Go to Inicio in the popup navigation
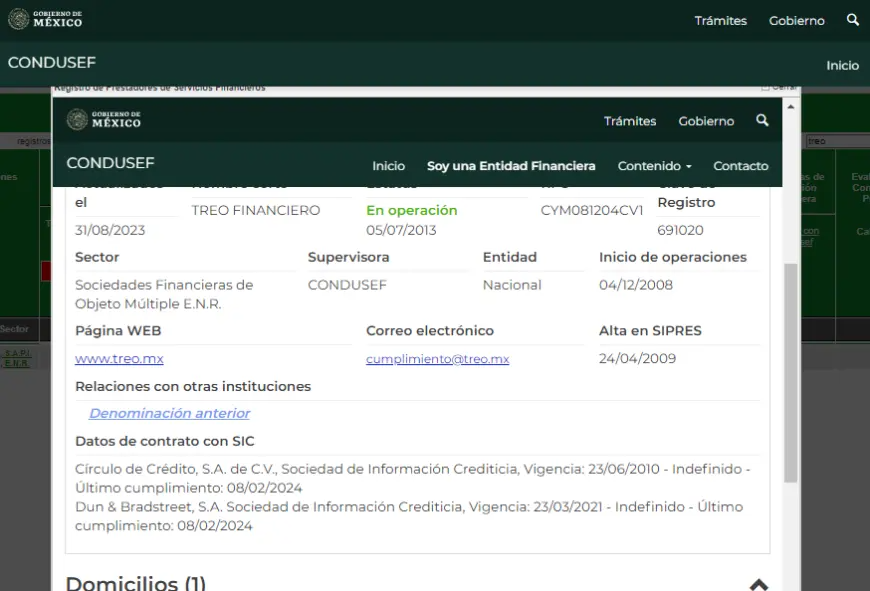870x591 pixels. point(388,166)
